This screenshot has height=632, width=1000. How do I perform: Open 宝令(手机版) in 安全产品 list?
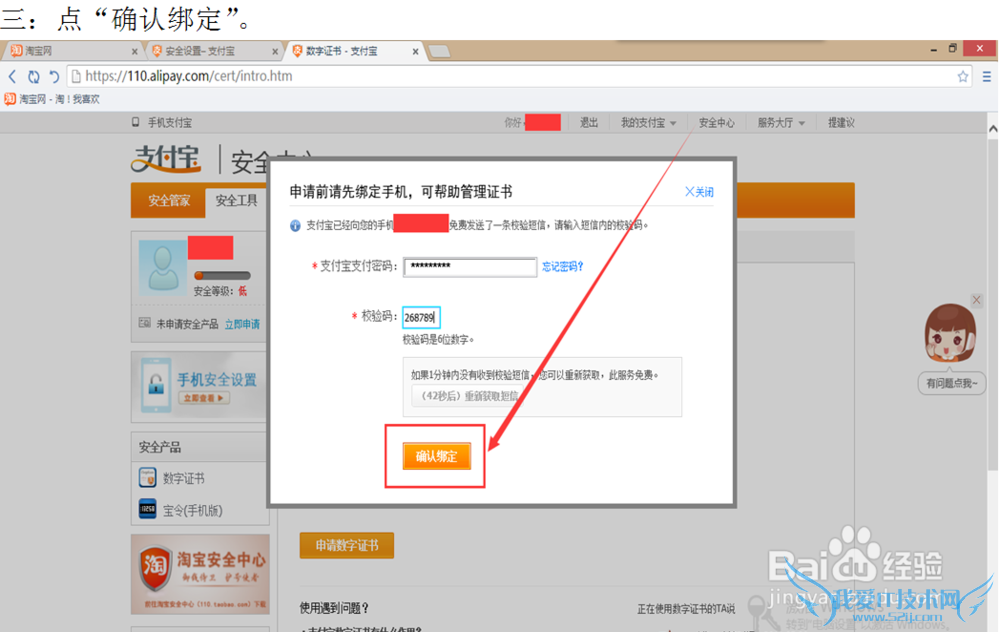193,510
